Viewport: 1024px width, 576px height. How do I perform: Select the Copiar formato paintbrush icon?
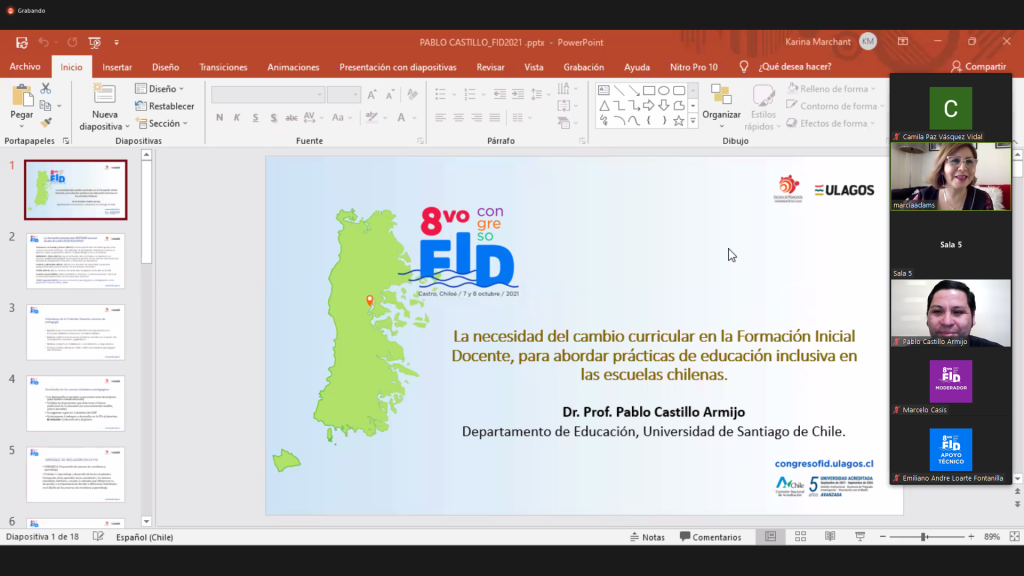(x=45, y=122)
